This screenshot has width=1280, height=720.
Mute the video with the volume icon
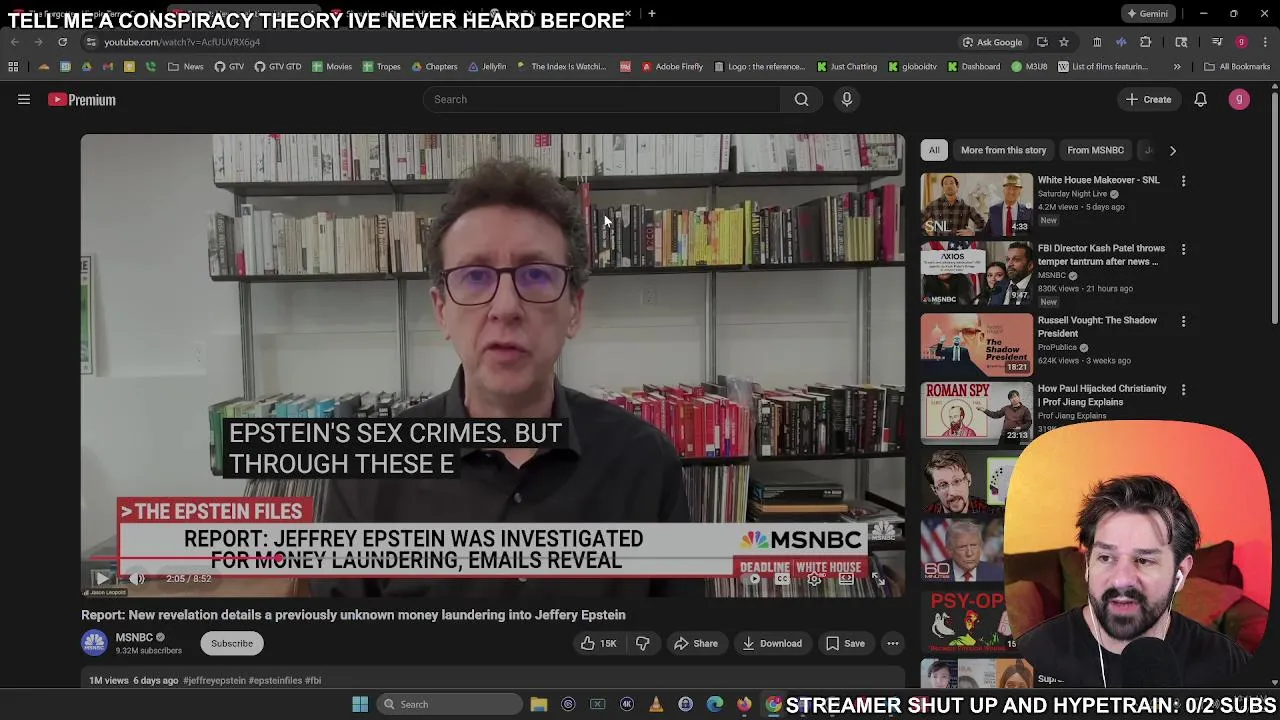point(138,578)
